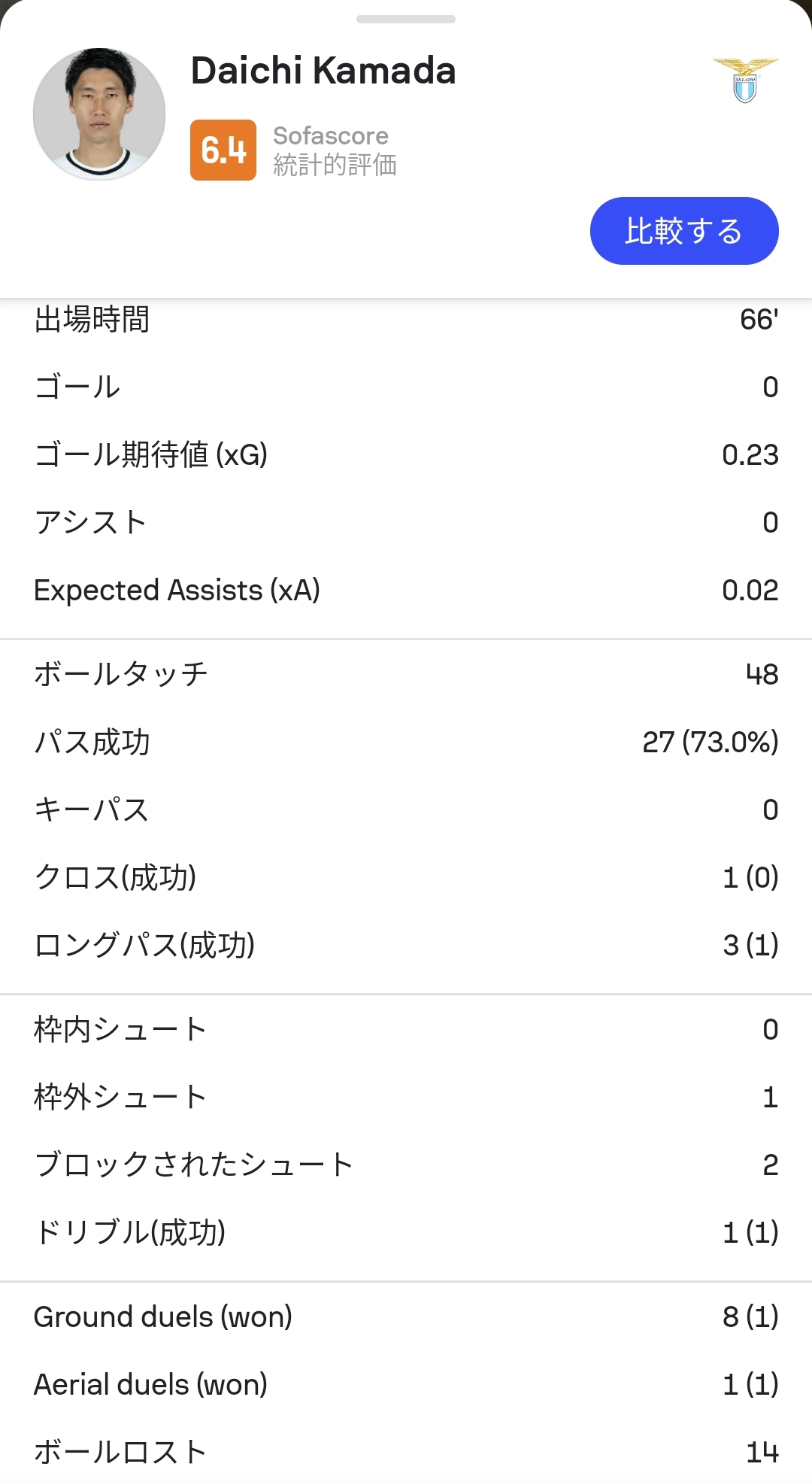Open the Daichi Kamada player name
Viewport: 812px width, 1482px height.
[x=323, y=71]
